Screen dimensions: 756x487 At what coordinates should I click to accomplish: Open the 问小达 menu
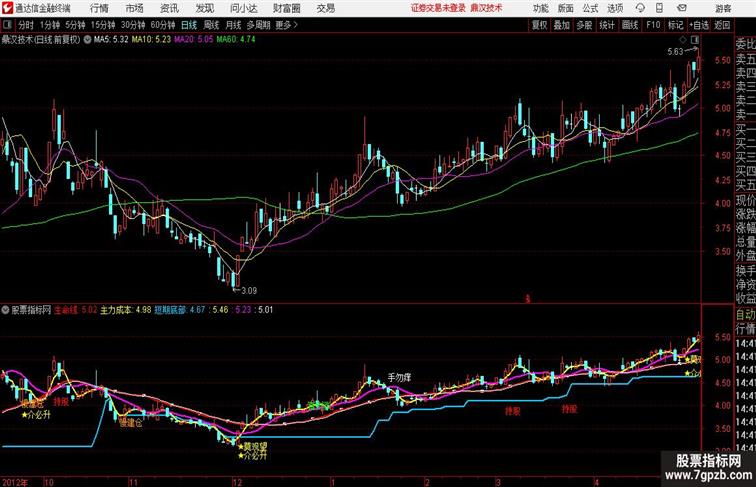tap(243, 8)
